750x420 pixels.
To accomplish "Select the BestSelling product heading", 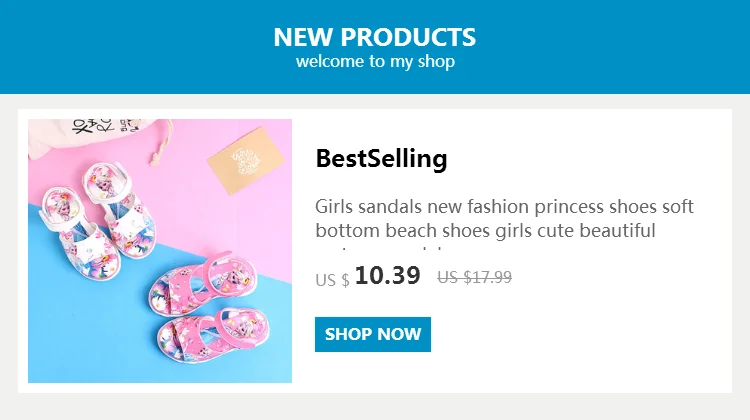I will [x=381, y=159].
